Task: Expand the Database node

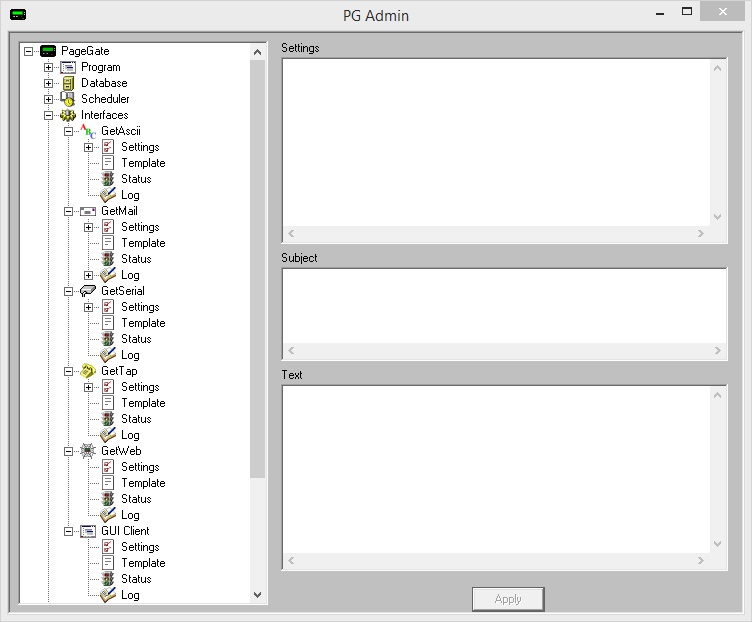Action: pyautogui.click(x=48, y=83)
